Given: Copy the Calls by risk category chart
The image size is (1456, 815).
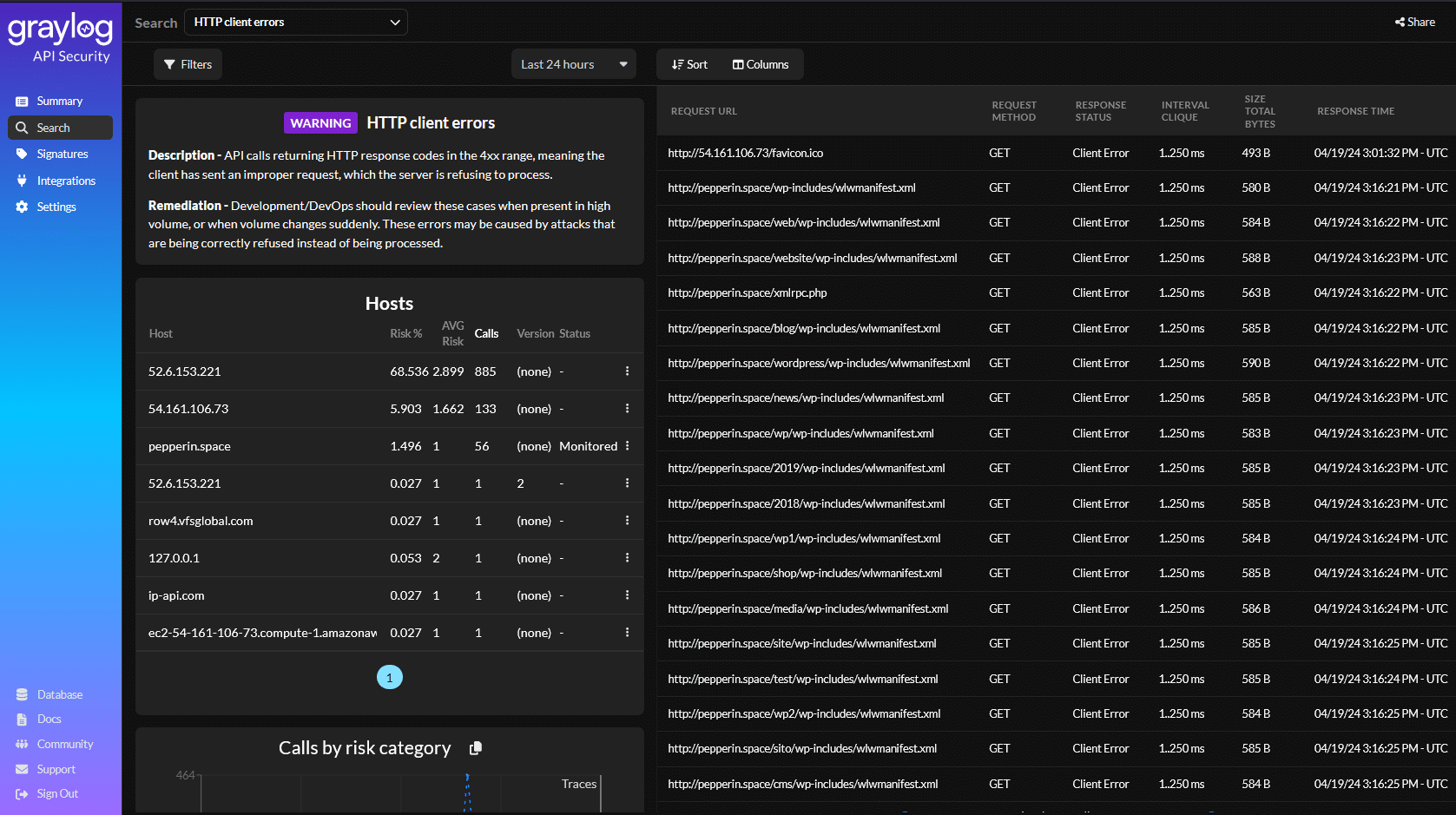Looking at the screenshot, I should [x=475, y=748].
